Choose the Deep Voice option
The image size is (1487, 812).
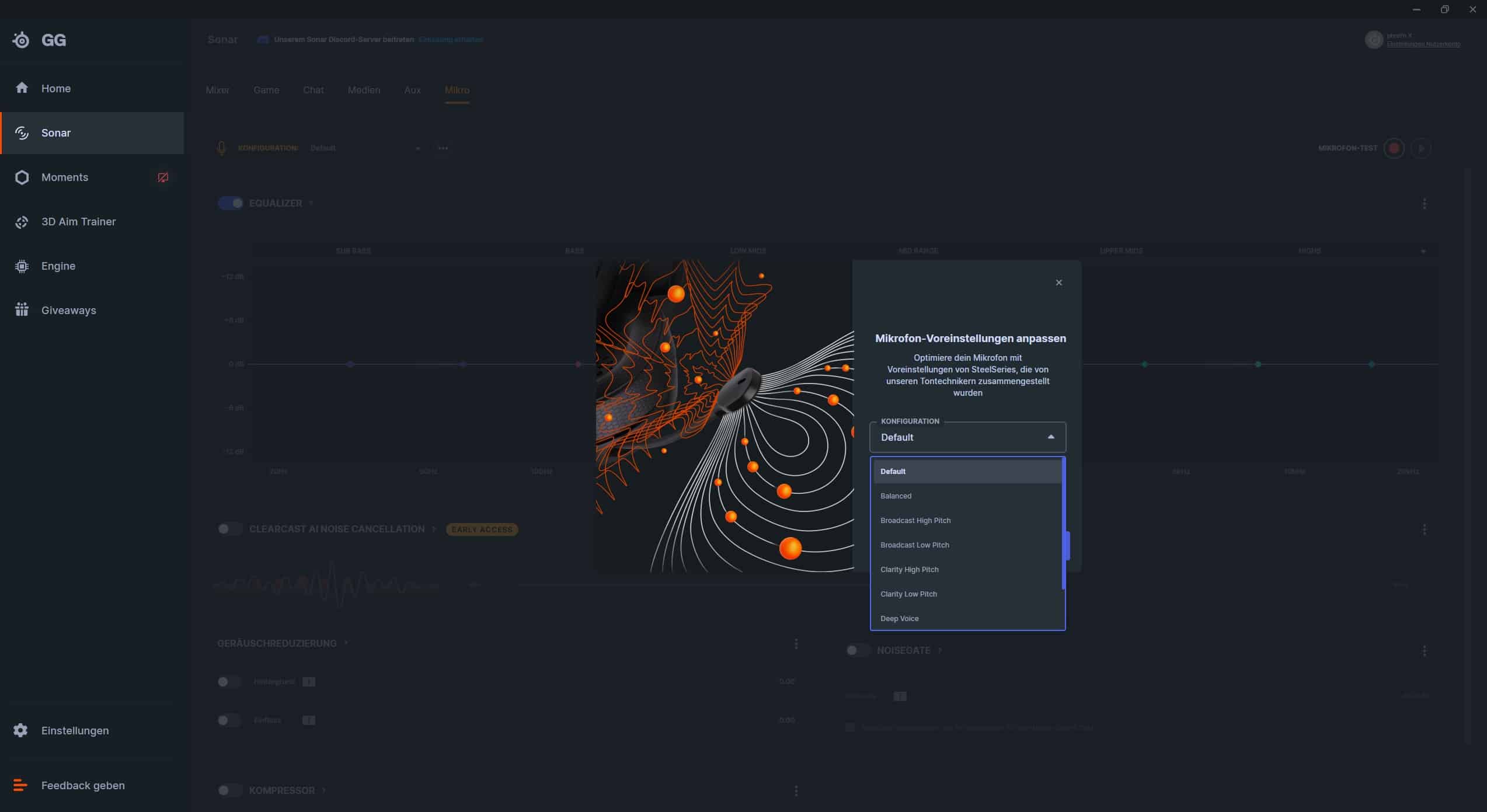click(899, 618)
